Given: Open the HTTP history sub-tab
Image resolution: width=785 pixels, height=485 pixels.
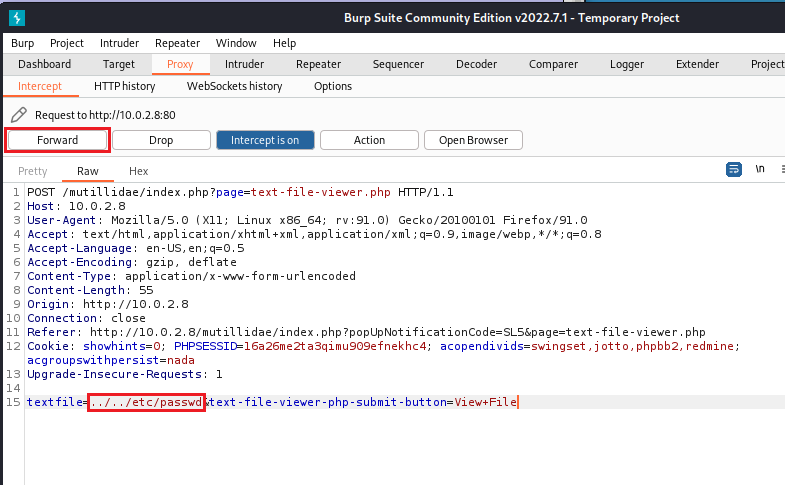Looking at the screenshot, I should [x=125, y=86].
